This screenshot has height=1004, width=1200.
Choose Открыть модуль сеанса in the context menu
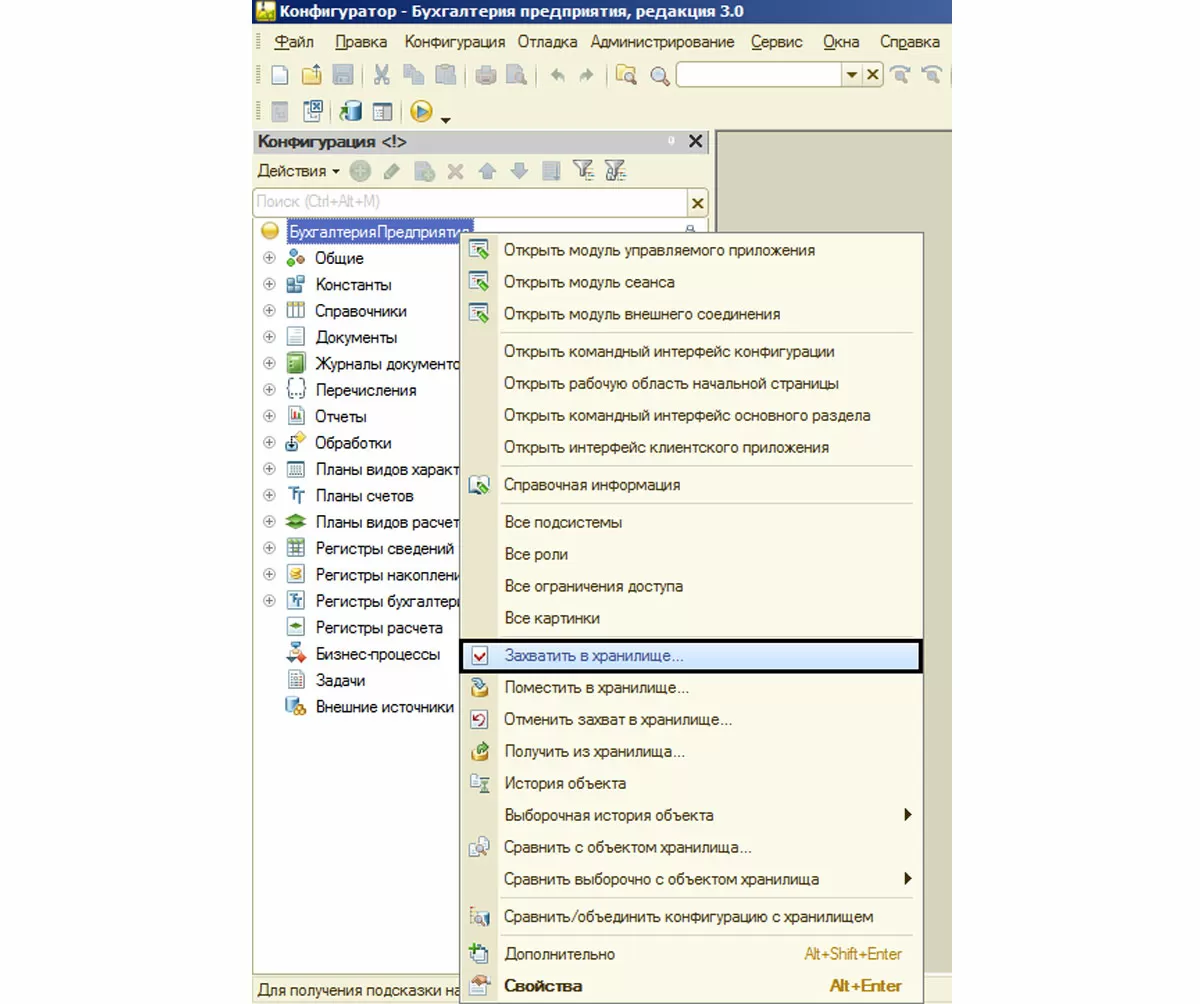point(690,282)
